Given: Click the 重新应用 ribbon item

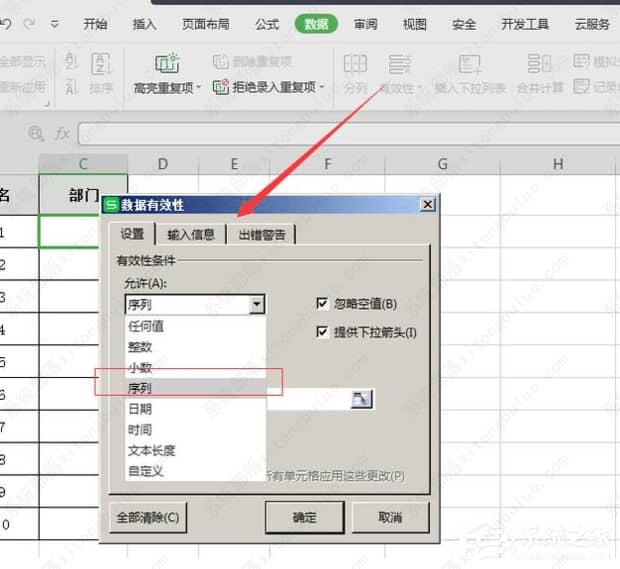Looking at the screenshot, I should click(23, 87).
